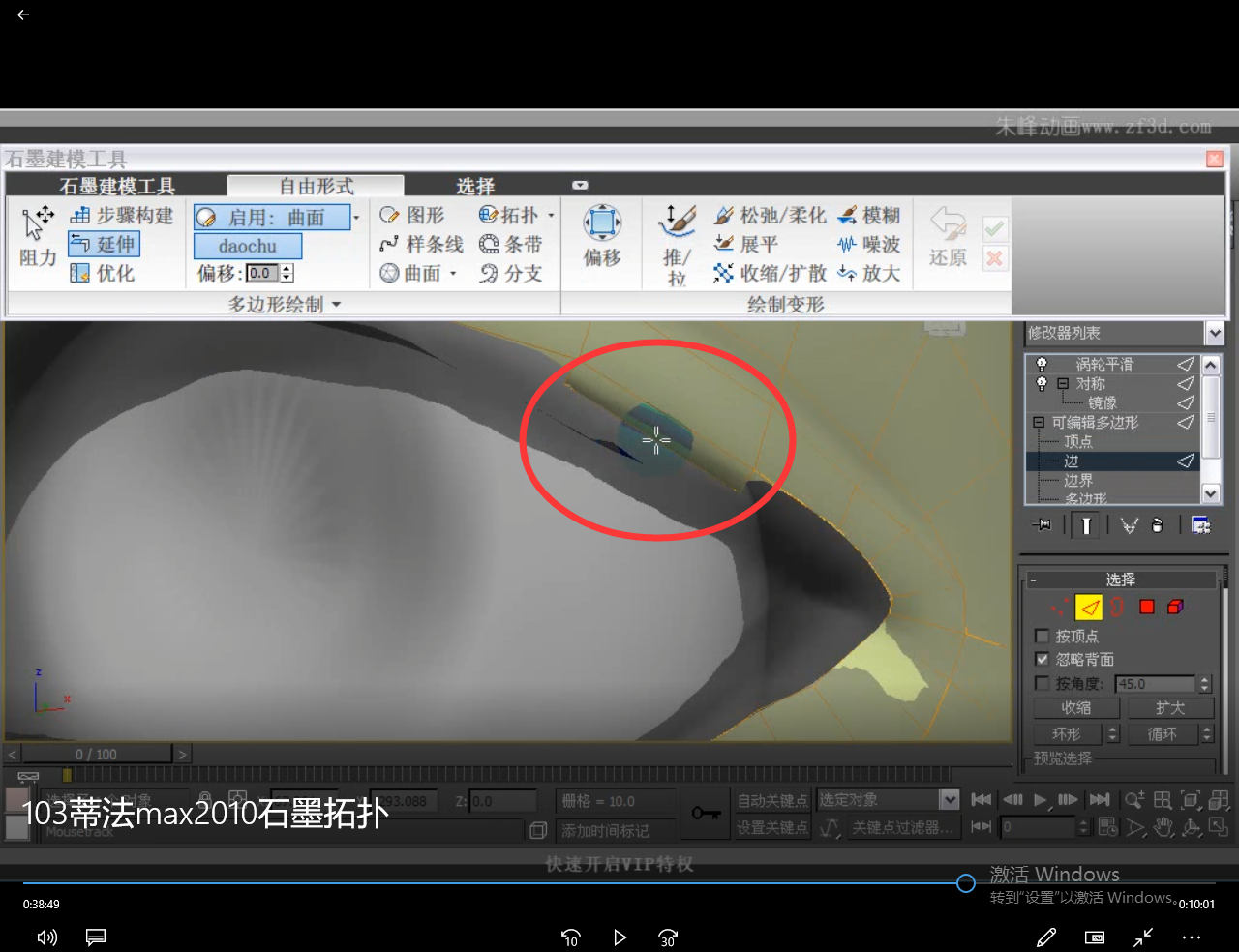The image size is (1239, 952).
Task: Enable 按角度 by angle checkbox
Action: [1043, 683]
